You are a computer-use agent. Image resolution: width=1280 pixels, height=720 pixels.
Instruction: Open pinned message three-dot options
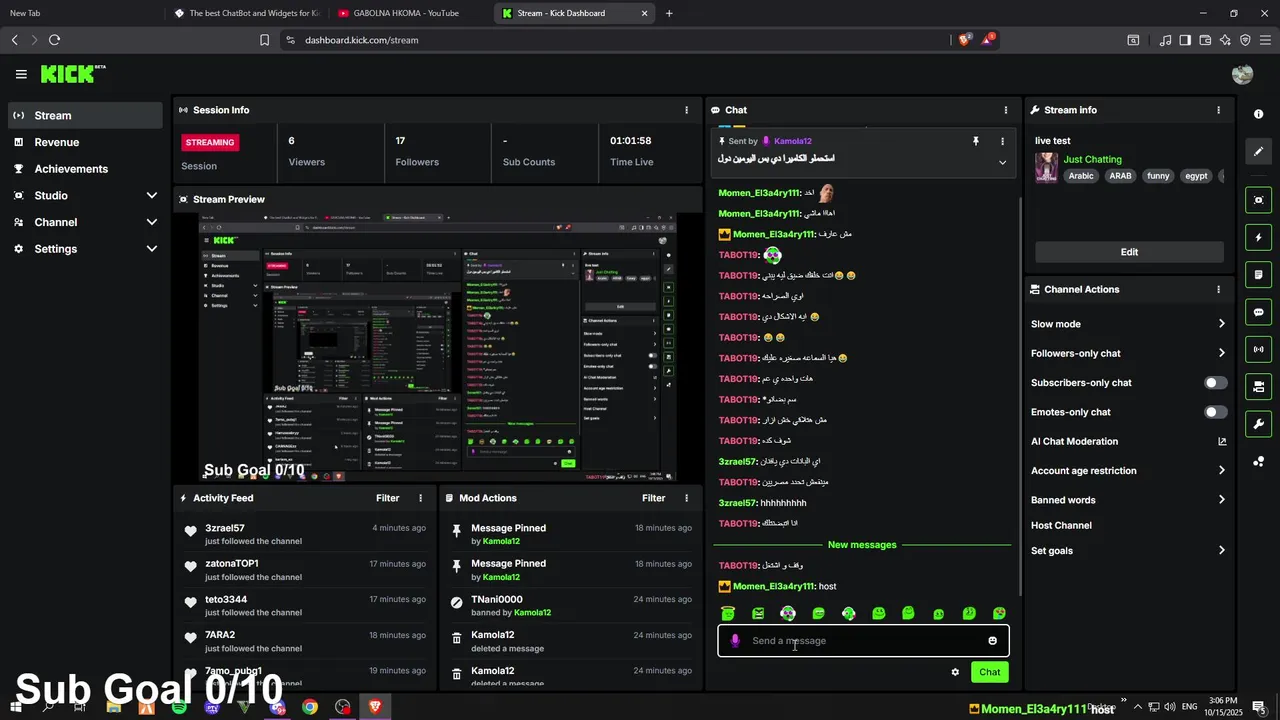click(x=1003, y=141)
